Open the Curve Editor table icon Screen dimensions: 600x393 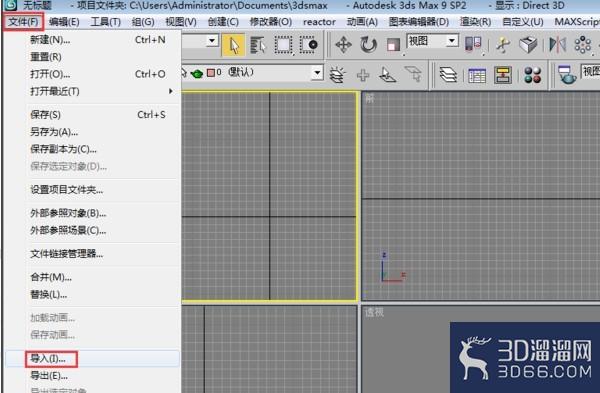476,75
